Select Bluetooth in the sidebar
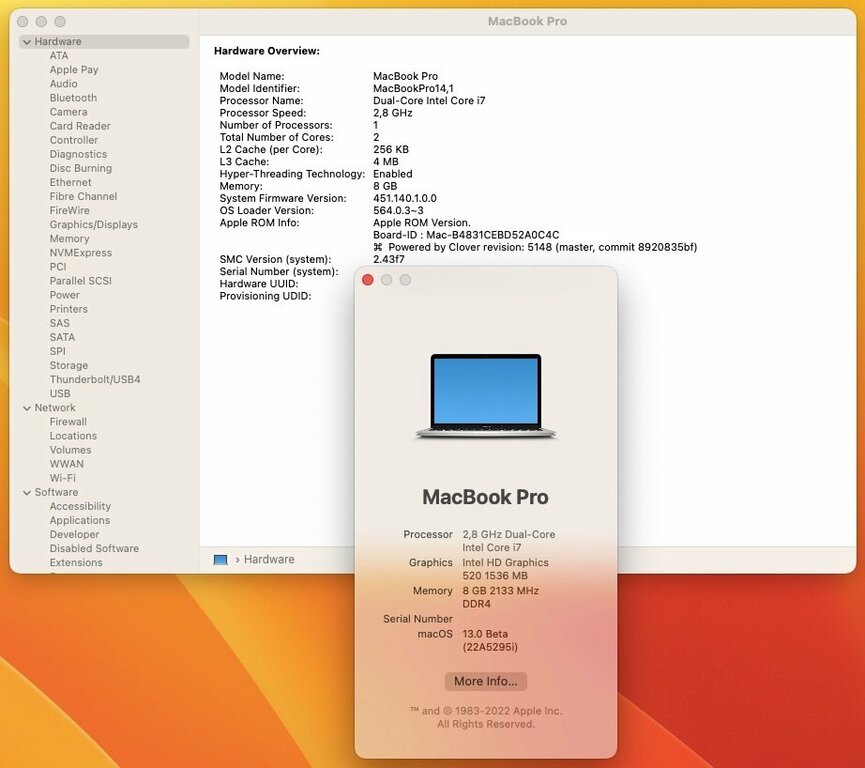 point(73,97)
